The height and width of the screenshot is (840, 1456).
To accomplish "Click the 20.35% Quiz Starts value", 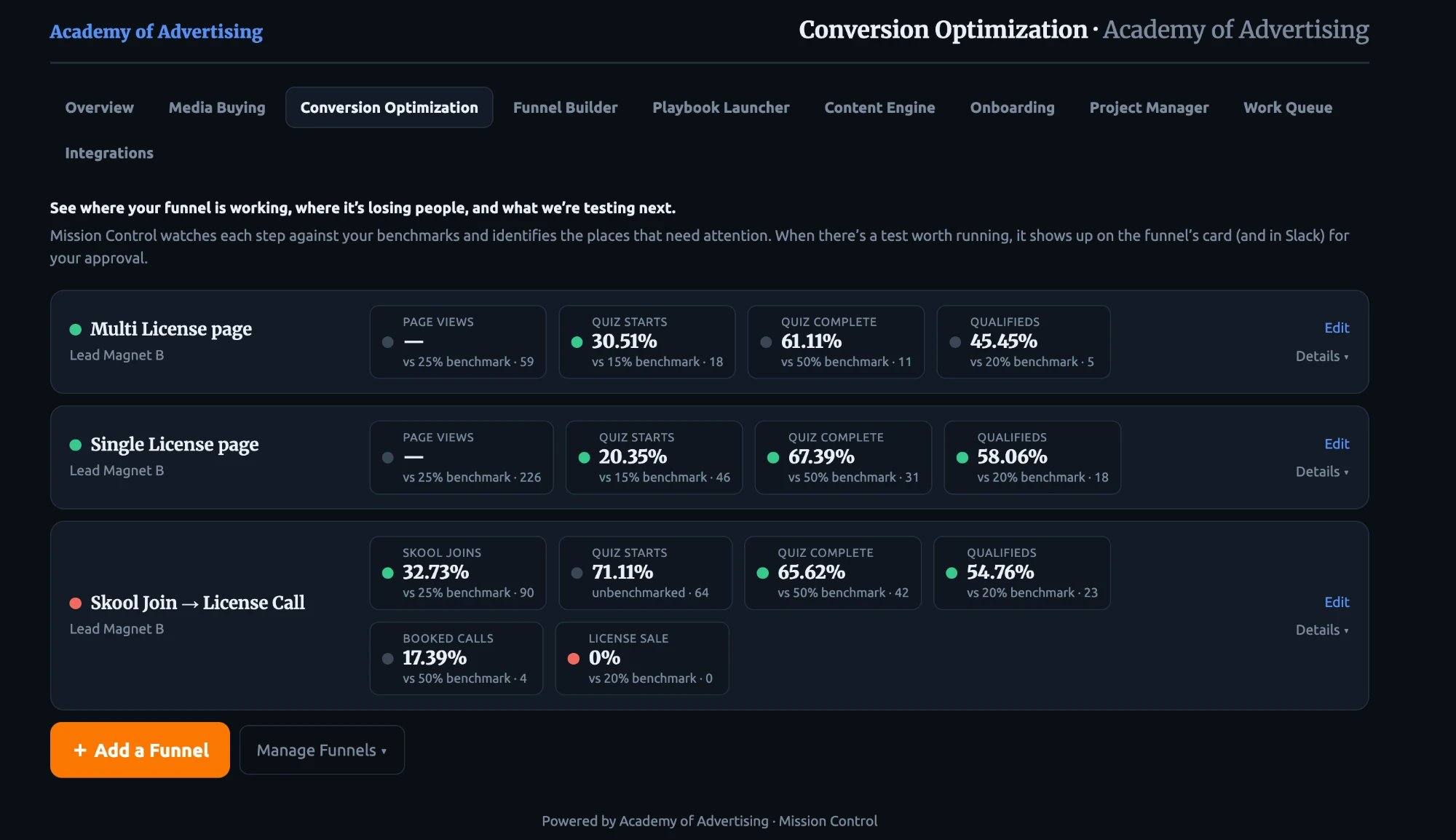I will 633,457.
